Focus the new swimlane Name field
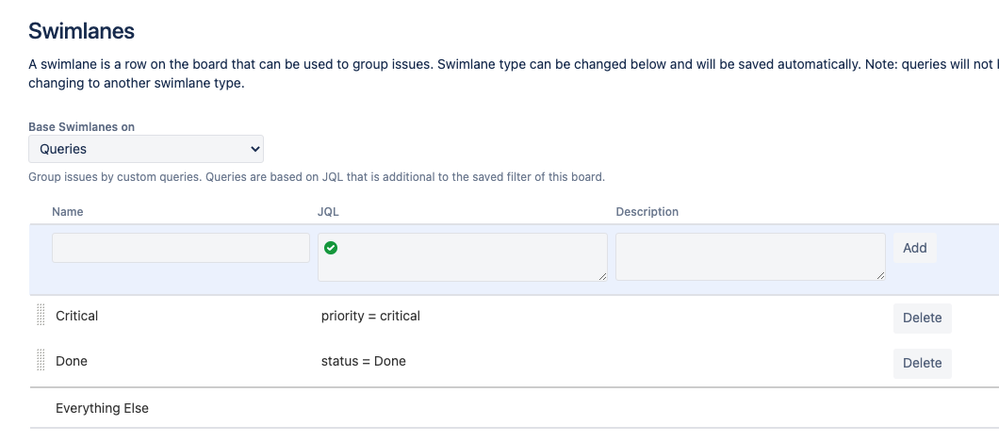The image size is (999, 441). pos(181,248)
